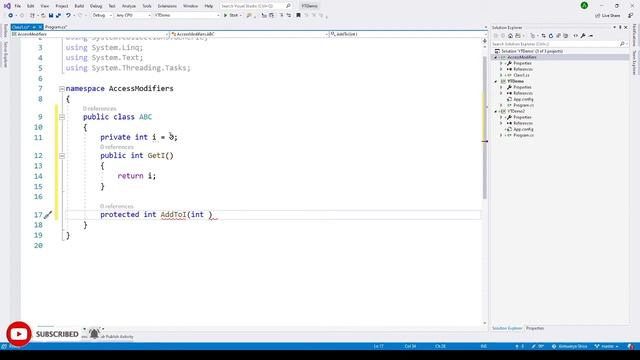Click the Save icon in toolbar
The height and width of the screenshot is (360, 640).
pos(51,15)
